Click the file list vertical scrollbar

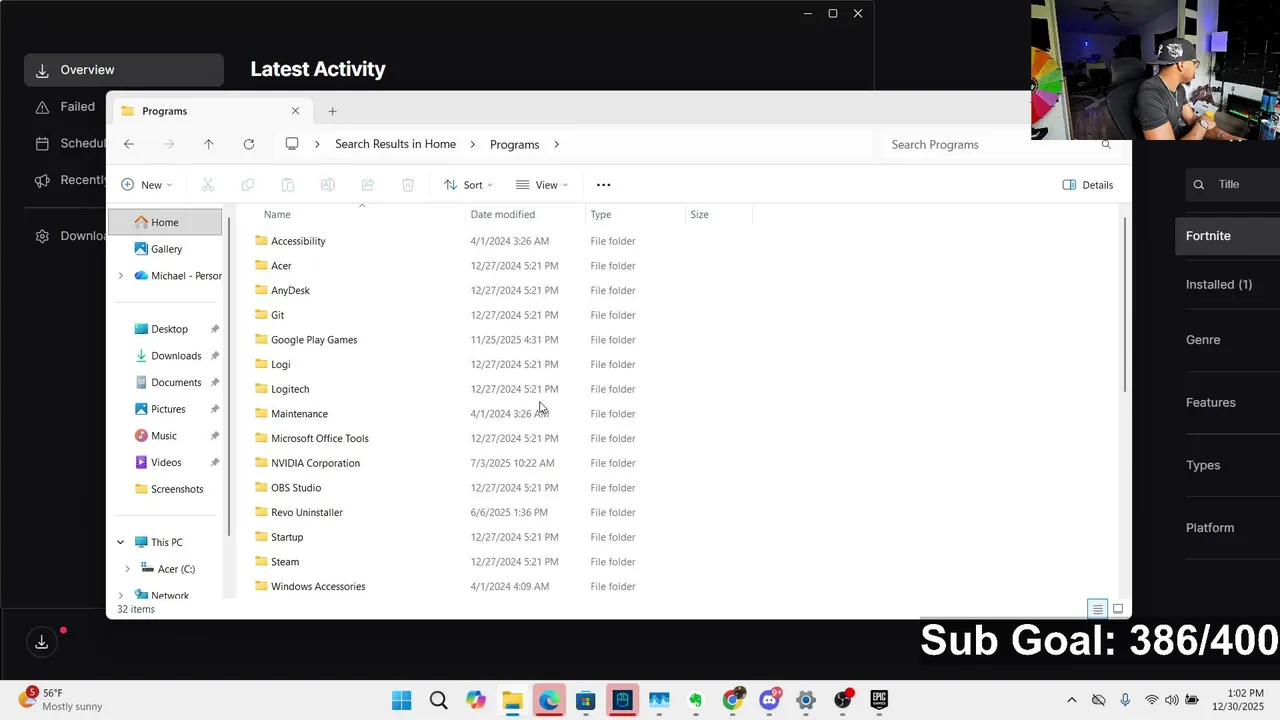tap(1124, 304)
